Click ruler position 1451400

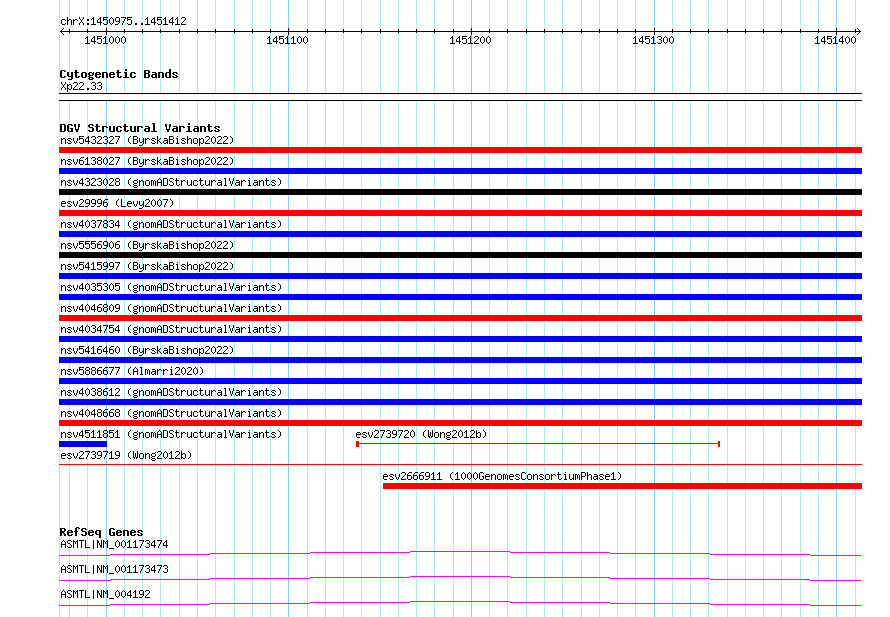pyautogui.click(x=836, y=40)
